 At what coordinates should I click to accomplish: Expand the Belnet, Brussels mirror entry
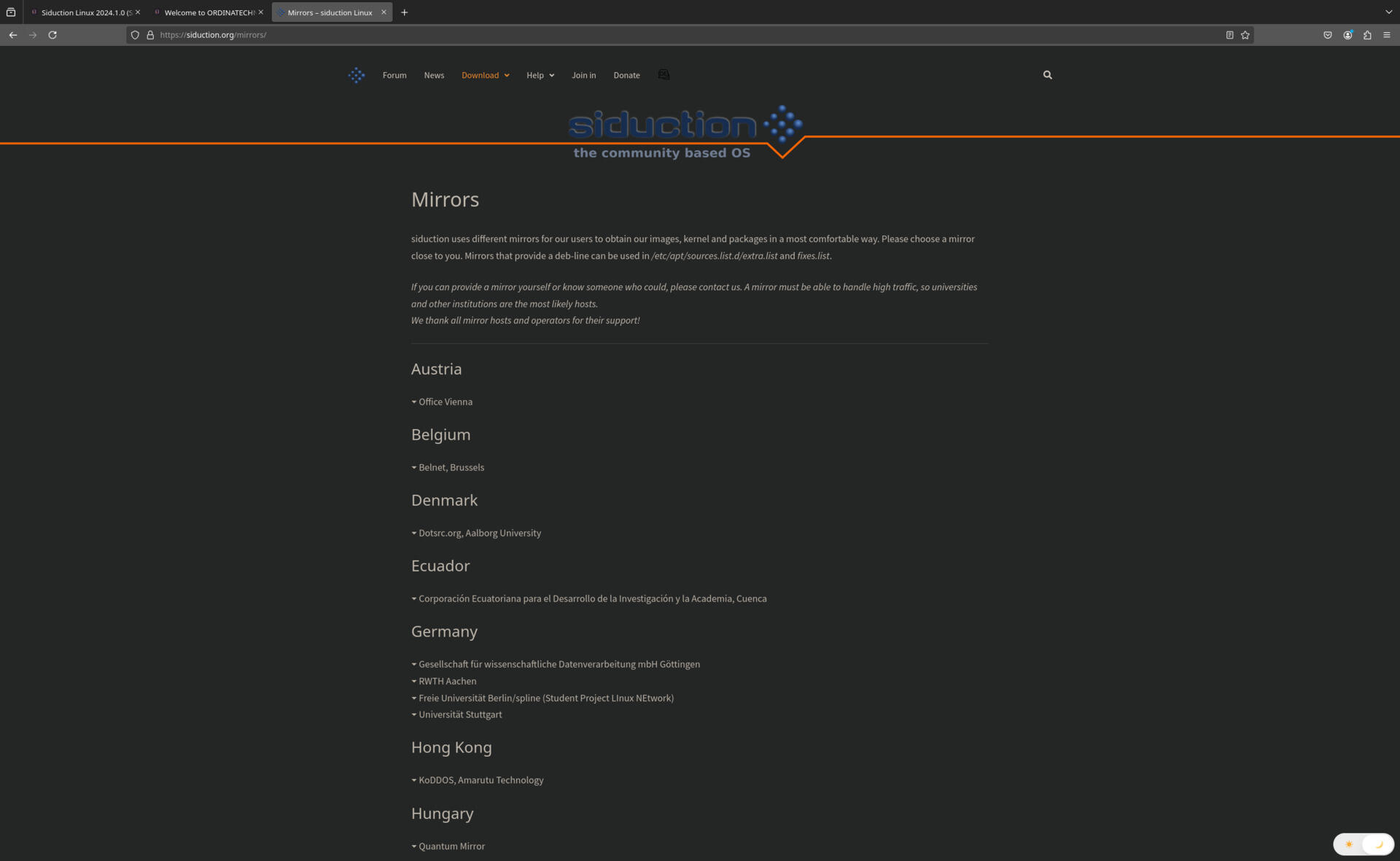[448, 467]
